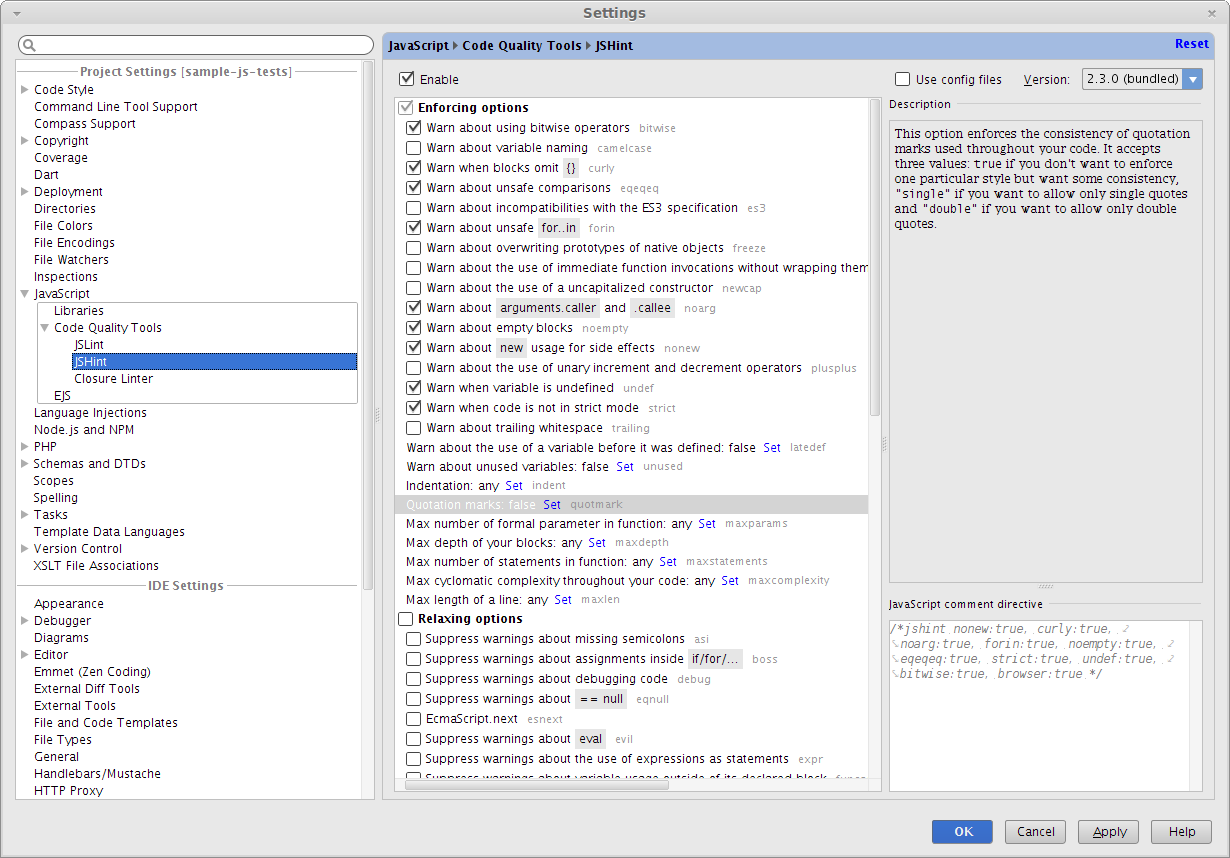1230x858 pixels.
Task: Select Closure Linter in the settings tree
Action: 114,379
